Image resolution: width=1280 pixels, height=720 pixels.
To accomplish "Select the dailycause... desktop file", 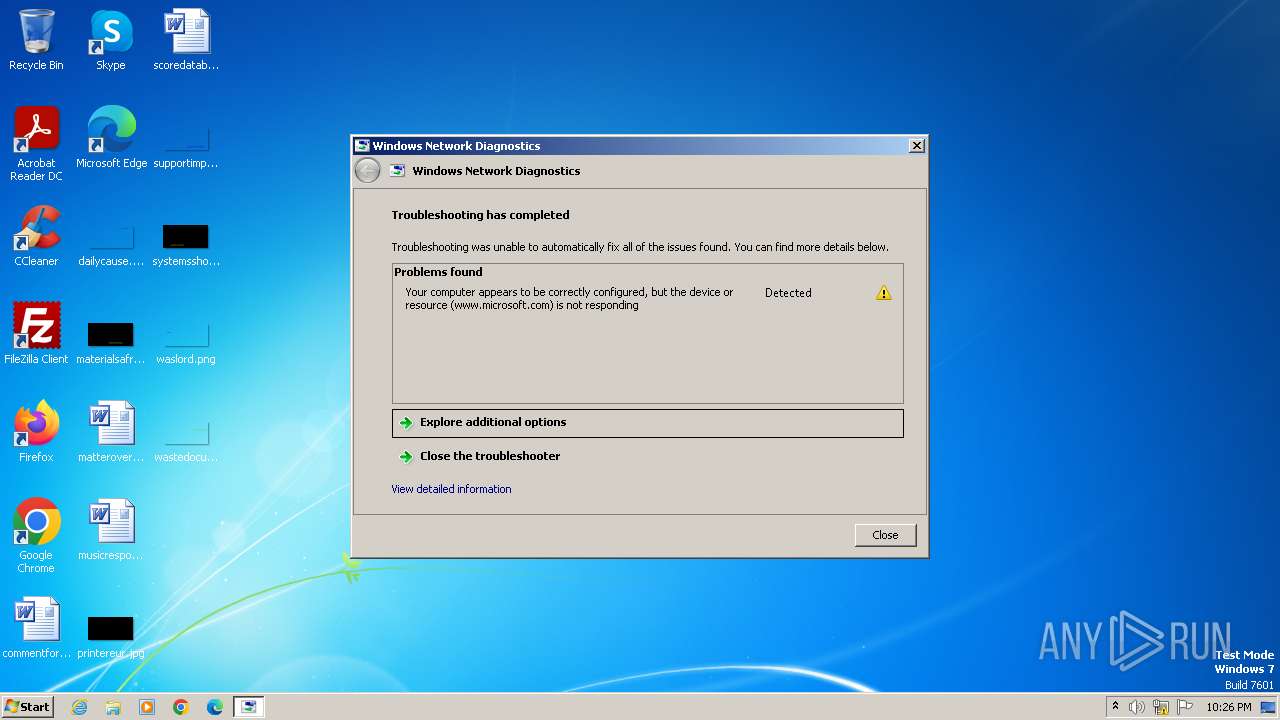I will pyautogui.click(x=111, y=245).
